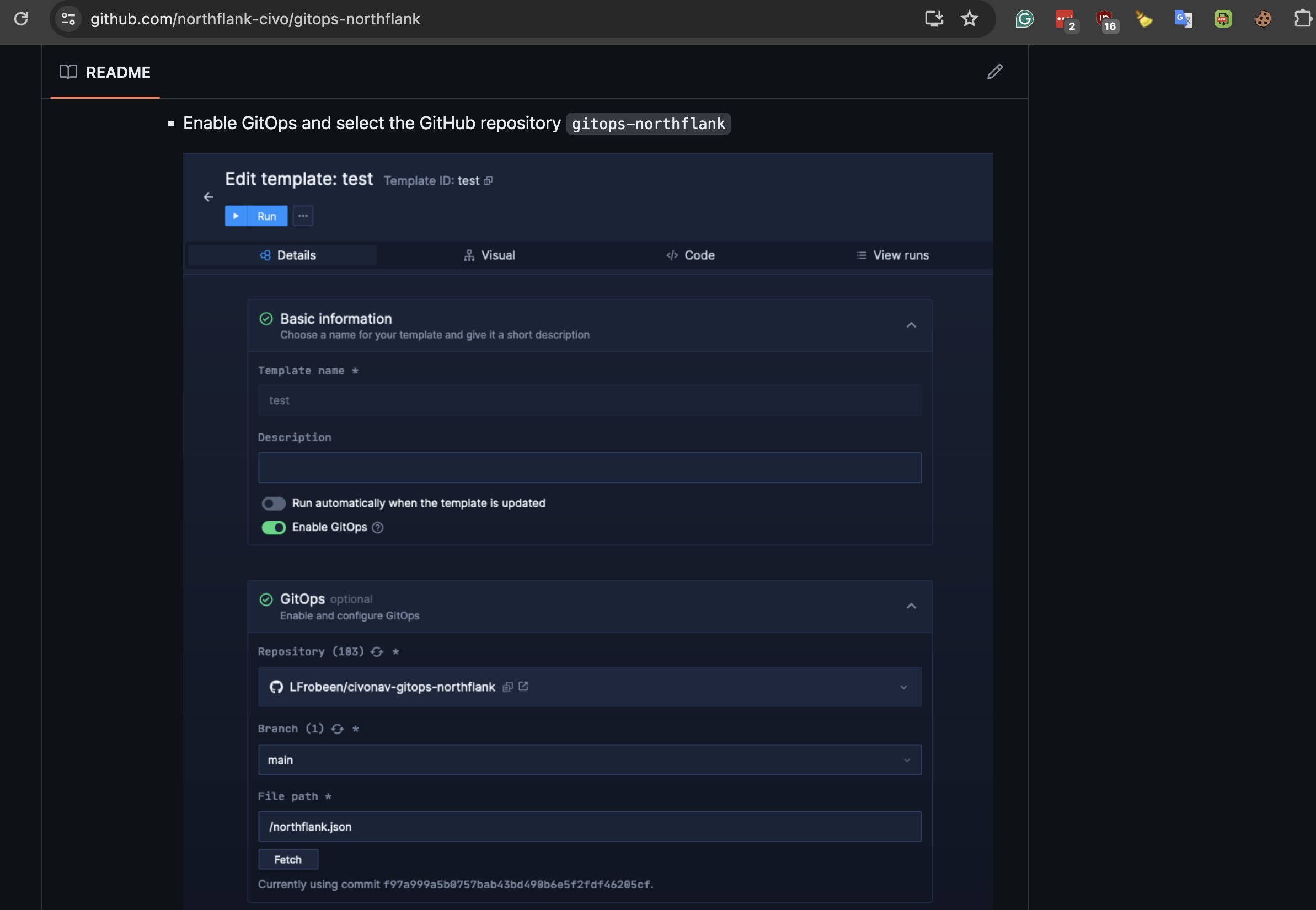The height and width of the screenshot is (910, 1316).
Task: Click the README book icon
Action: (x=68, y=72)
